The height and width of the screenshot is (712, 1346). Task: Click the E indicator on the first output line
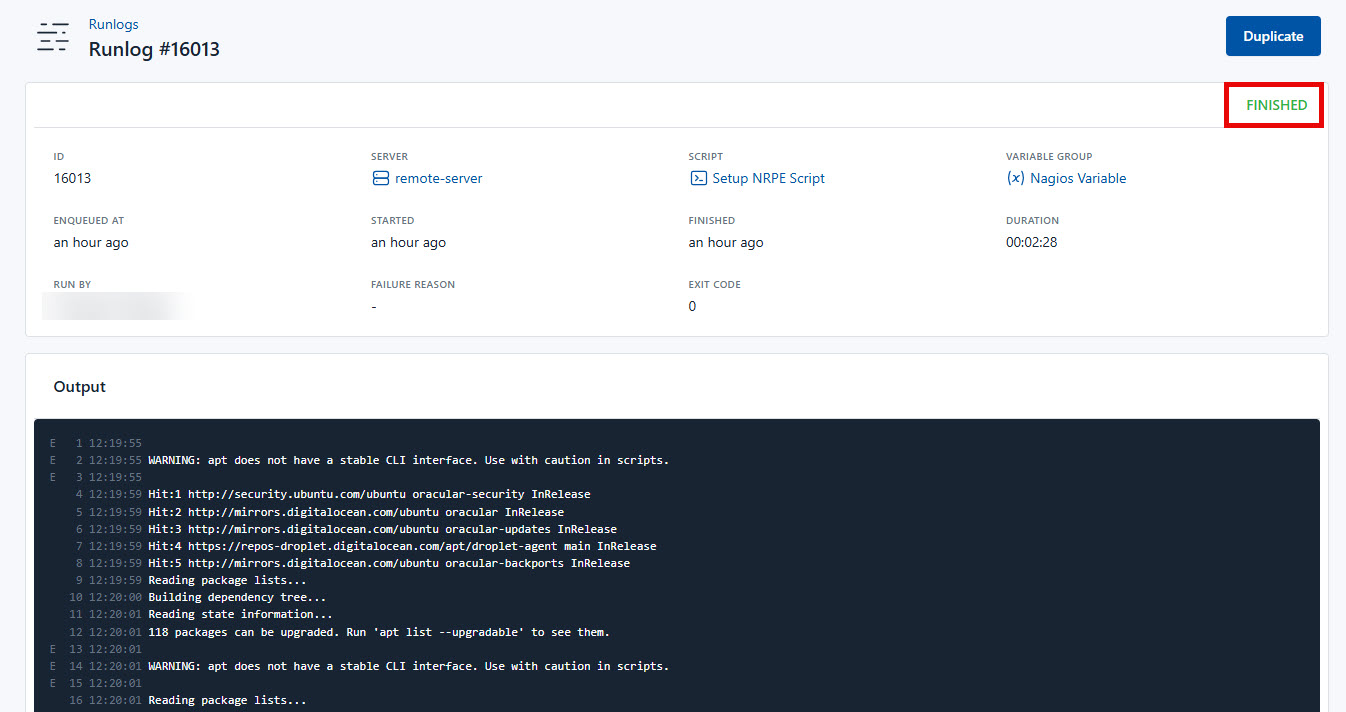point(52,442)
